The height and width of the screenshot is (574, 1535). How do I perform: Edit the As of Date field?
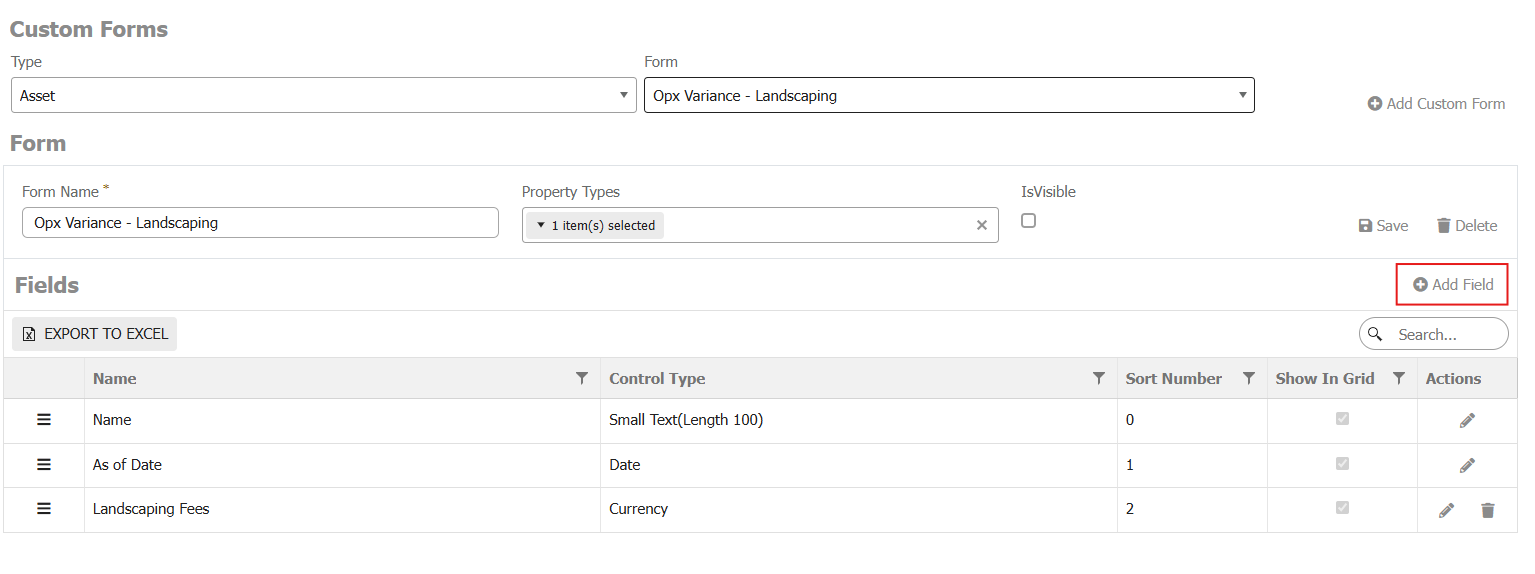(x=1466, y=465)
